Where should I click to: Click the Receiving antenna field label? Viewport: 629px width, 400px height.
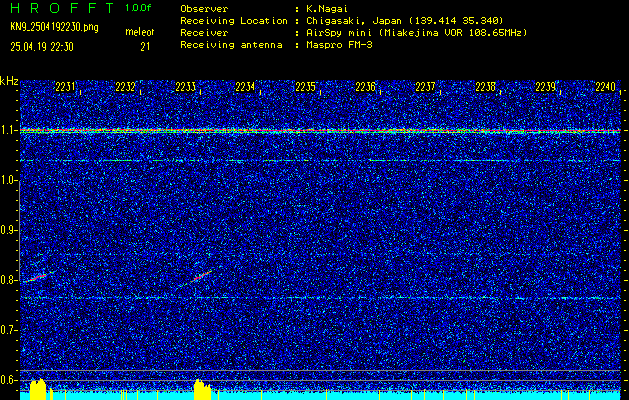point(231,45)
